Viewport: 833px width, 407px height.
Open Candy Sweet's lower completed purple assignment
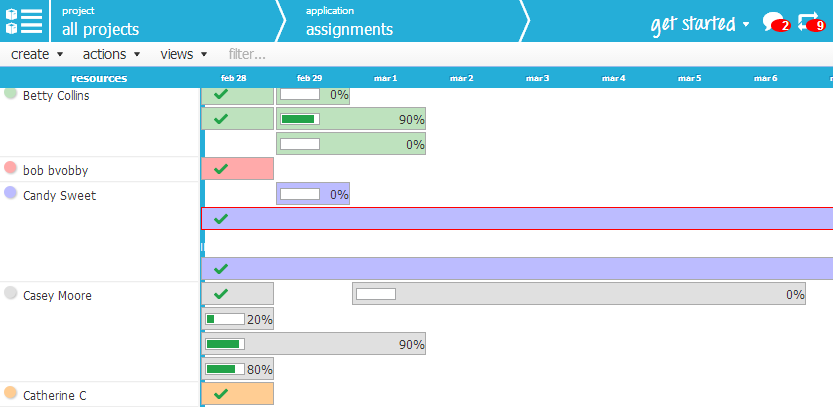[517, 268]
